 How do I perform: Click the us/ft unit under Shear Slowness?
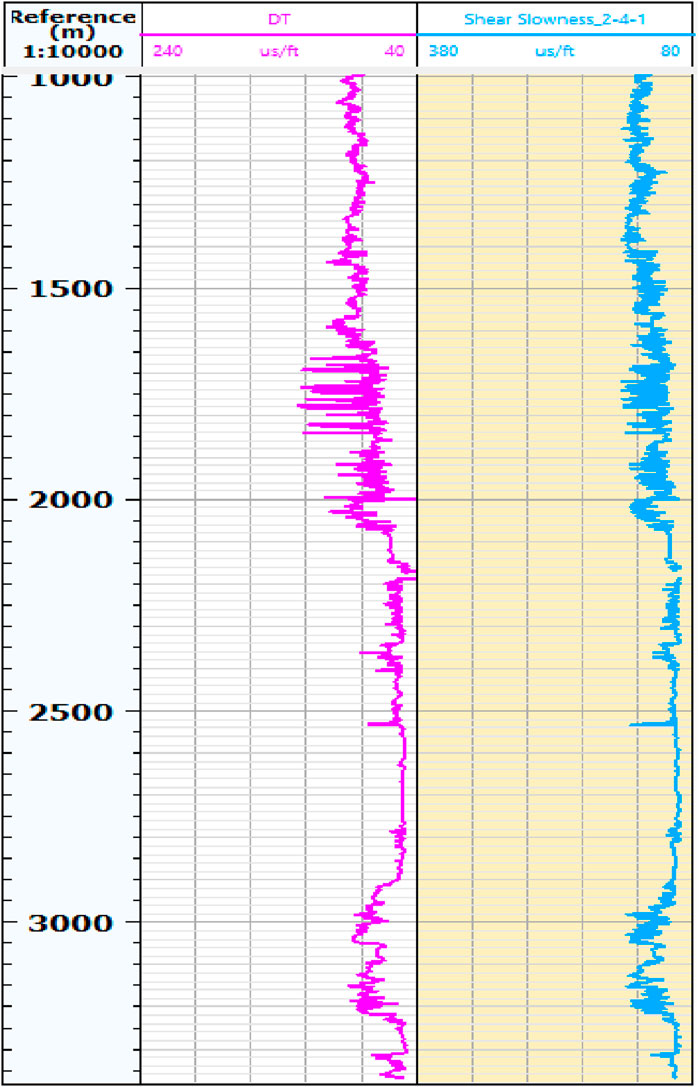(554, 51)
